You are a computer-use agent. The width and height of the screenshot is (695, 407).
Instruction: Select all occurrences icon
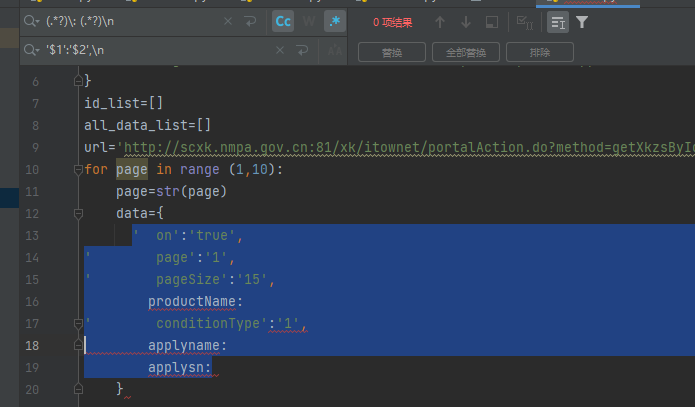coord(525,22)
